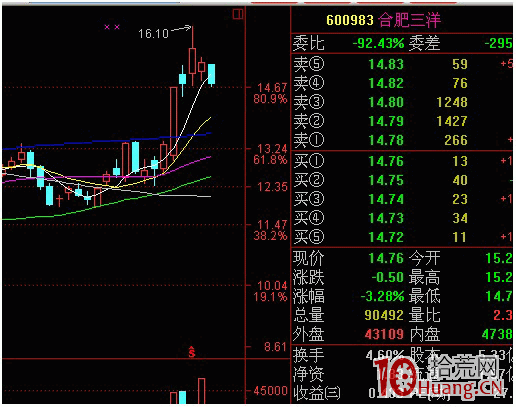Click buy volume 23 in 买③ row
The height and width of the screenshot is (407, 516).
pyautogui.click(x=460, y=199)
